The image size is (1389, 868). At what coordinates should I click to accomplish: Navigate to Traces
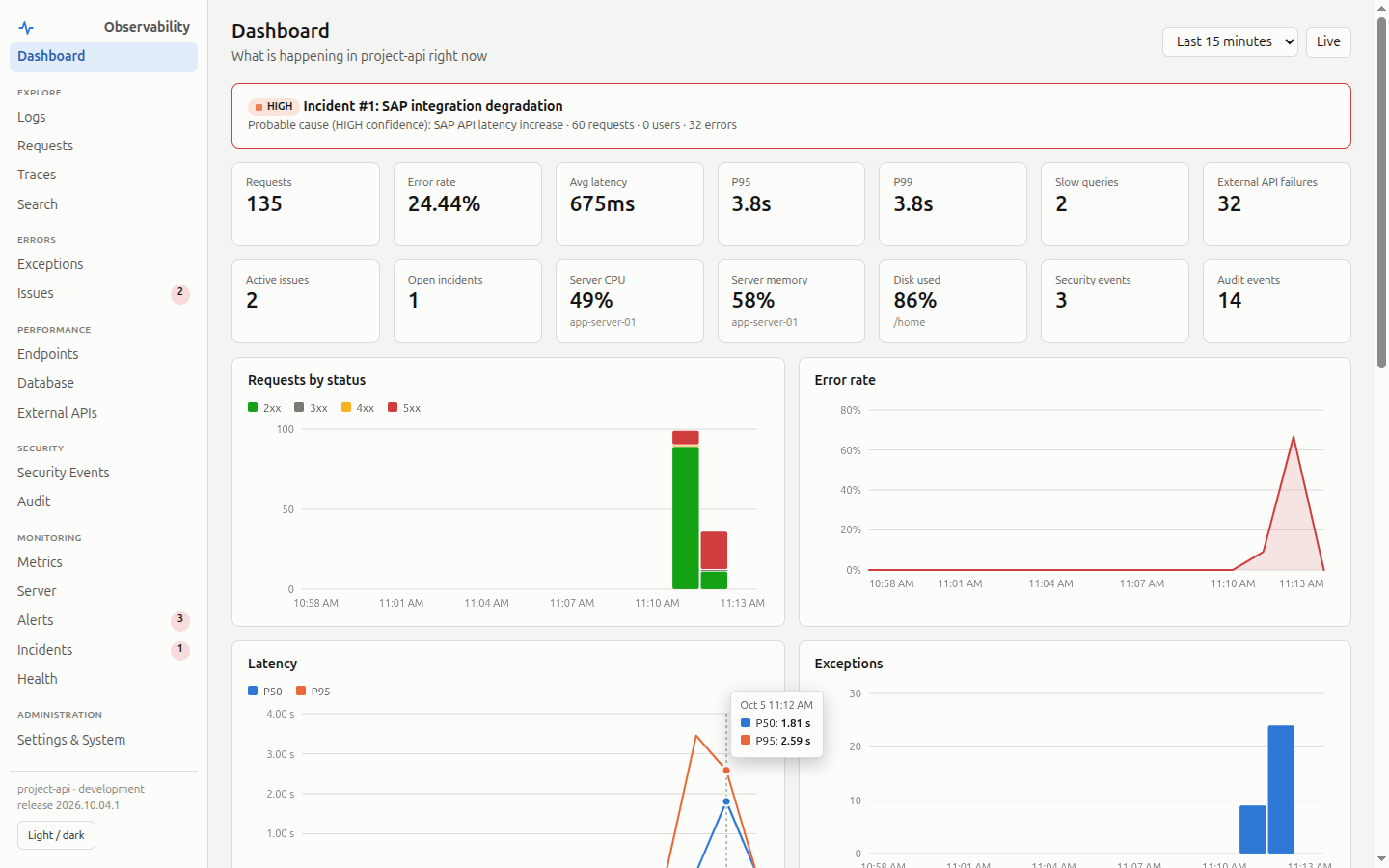103,175
